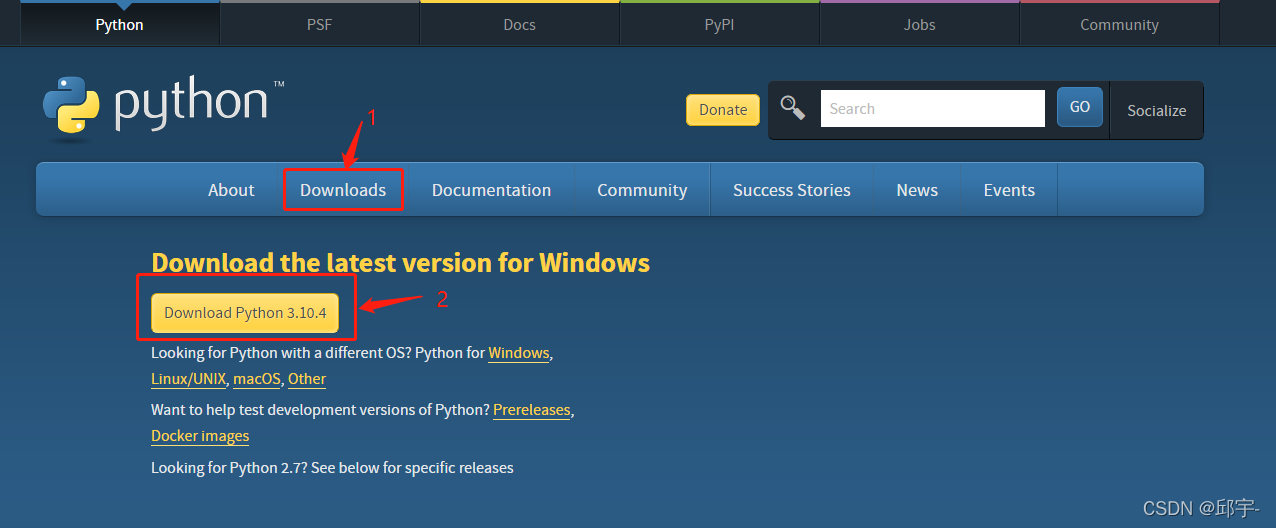This screenshot has width=1276, height=528.
Task: Click the Donate button
Action: pos(723,110)
